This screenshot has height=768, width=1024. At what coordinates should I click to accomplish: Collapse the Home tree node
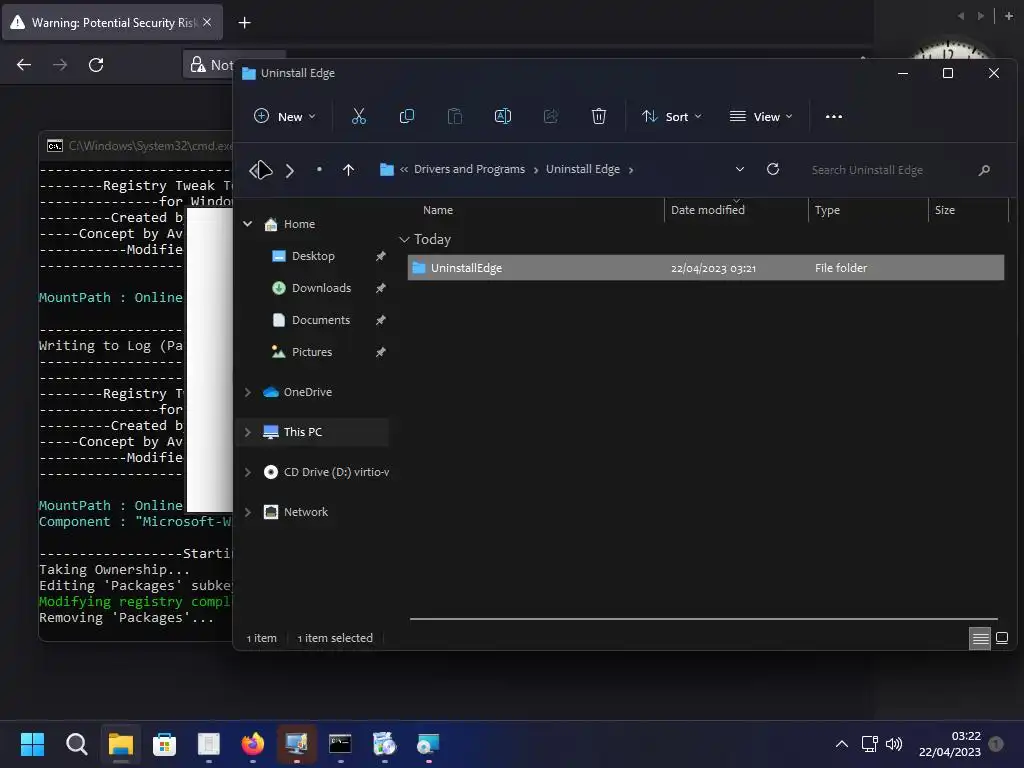click(x=248, y=224)
